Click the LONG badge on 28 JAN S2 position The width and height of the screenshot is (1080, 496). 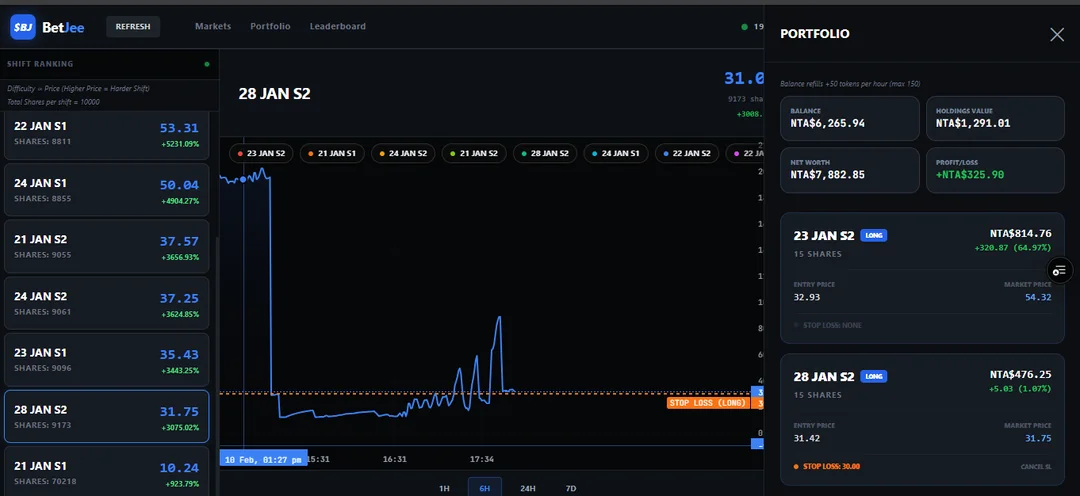[874, 376]
